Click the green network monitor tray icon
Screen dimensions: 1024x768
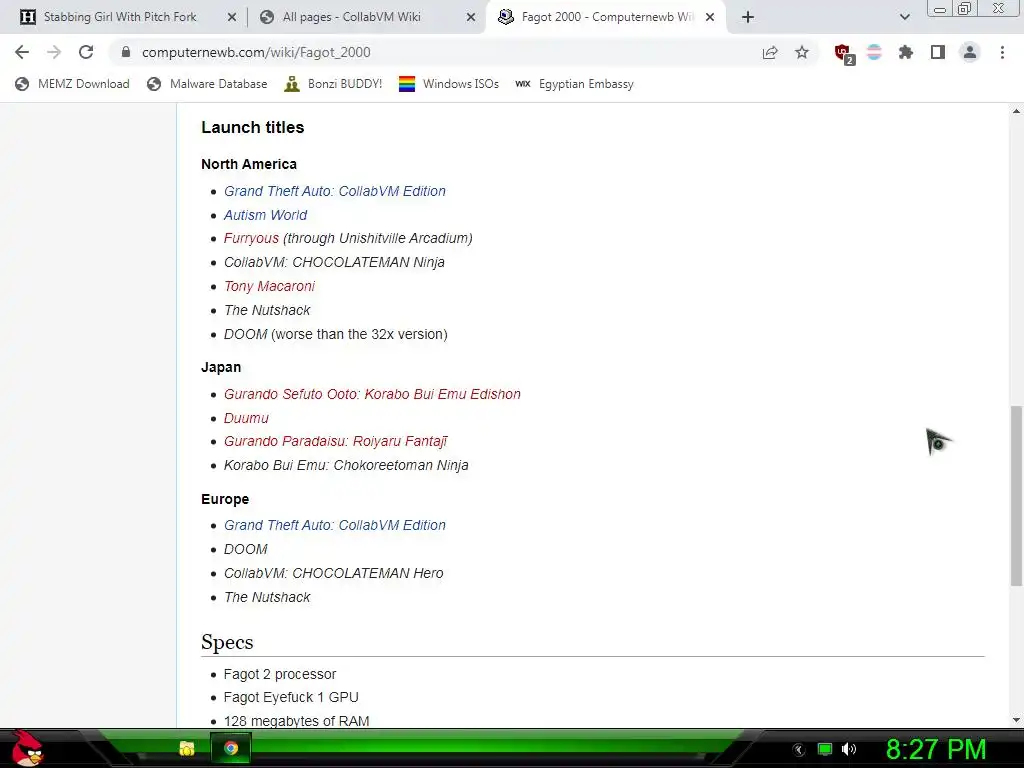tap(825, 750)
